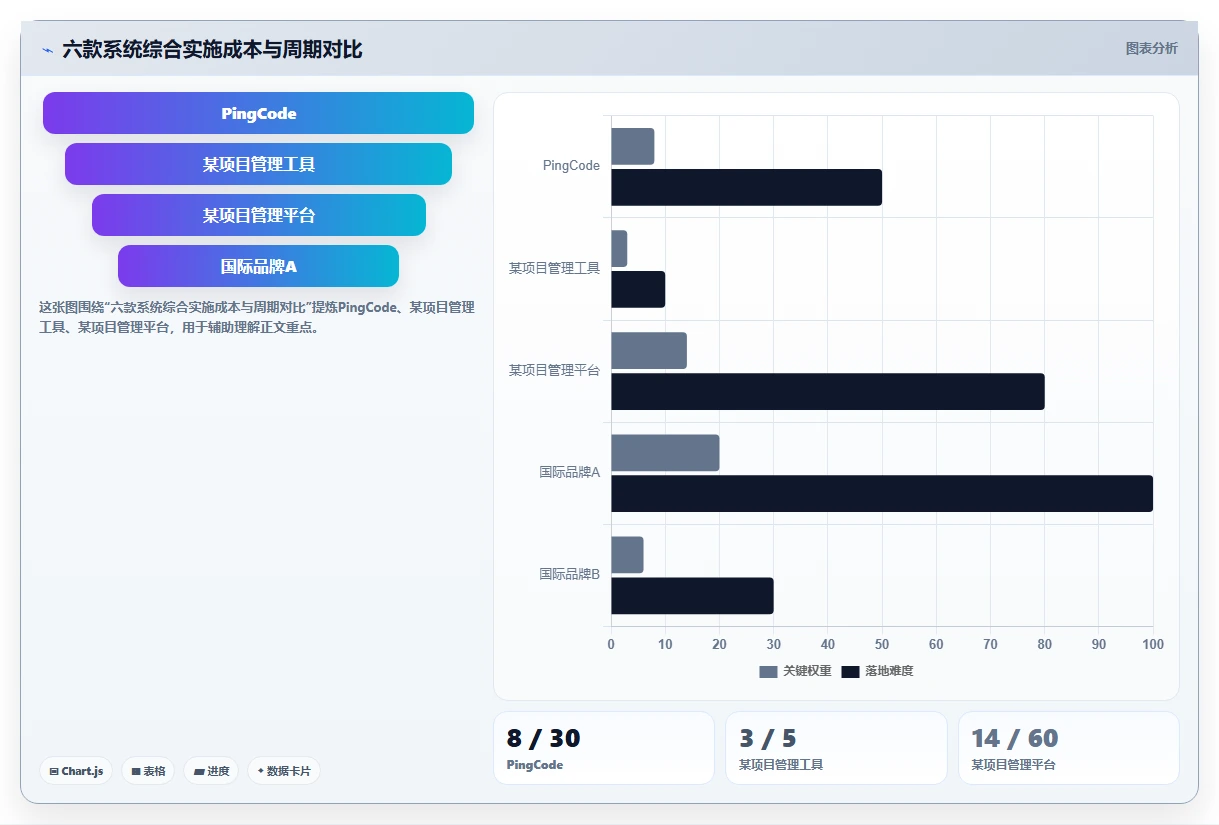Click 某项目管理平台's gray 关键权重 bar
The width and height of the screenshot is (1219, 825).
pos(649,350)
